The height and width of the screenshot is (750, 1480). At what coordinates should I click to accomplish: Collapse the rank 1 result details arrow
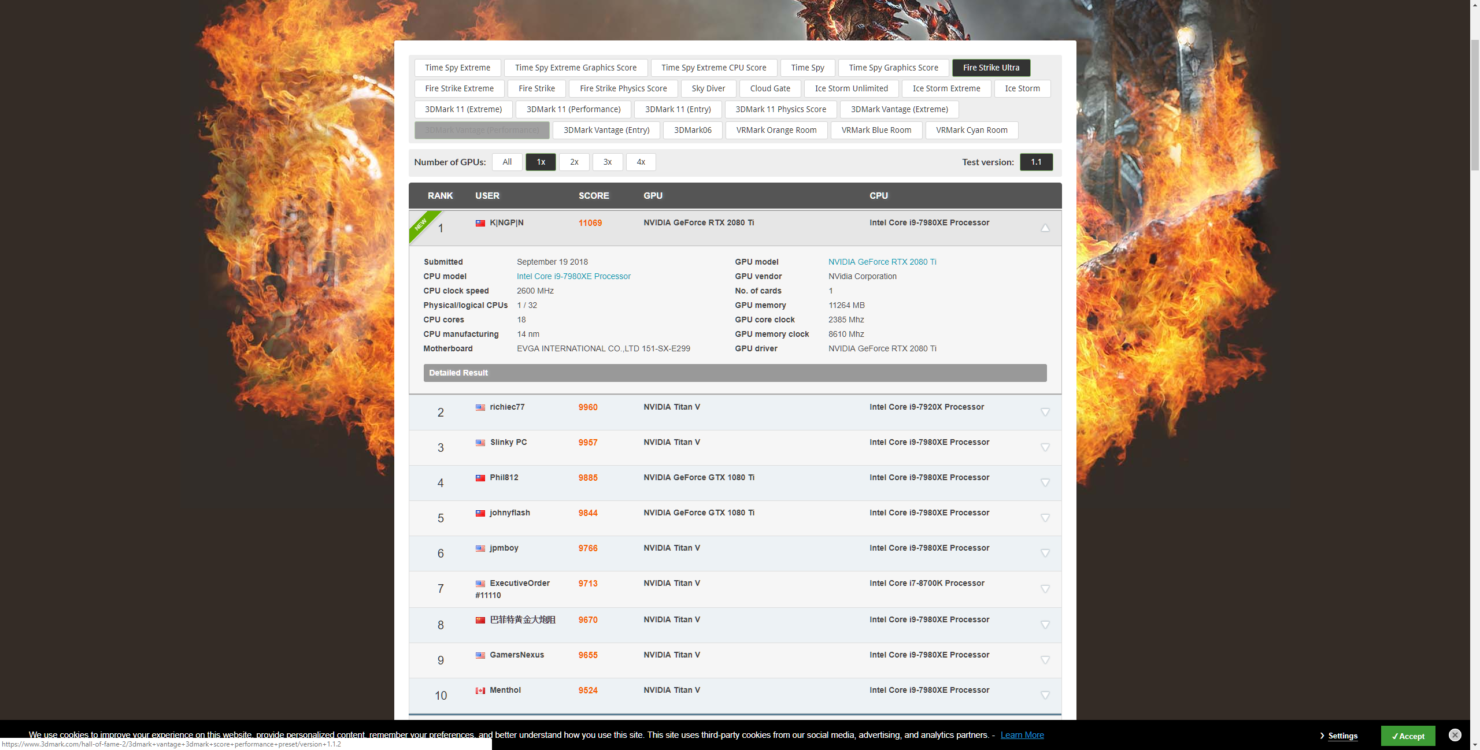pos(1045,228)
